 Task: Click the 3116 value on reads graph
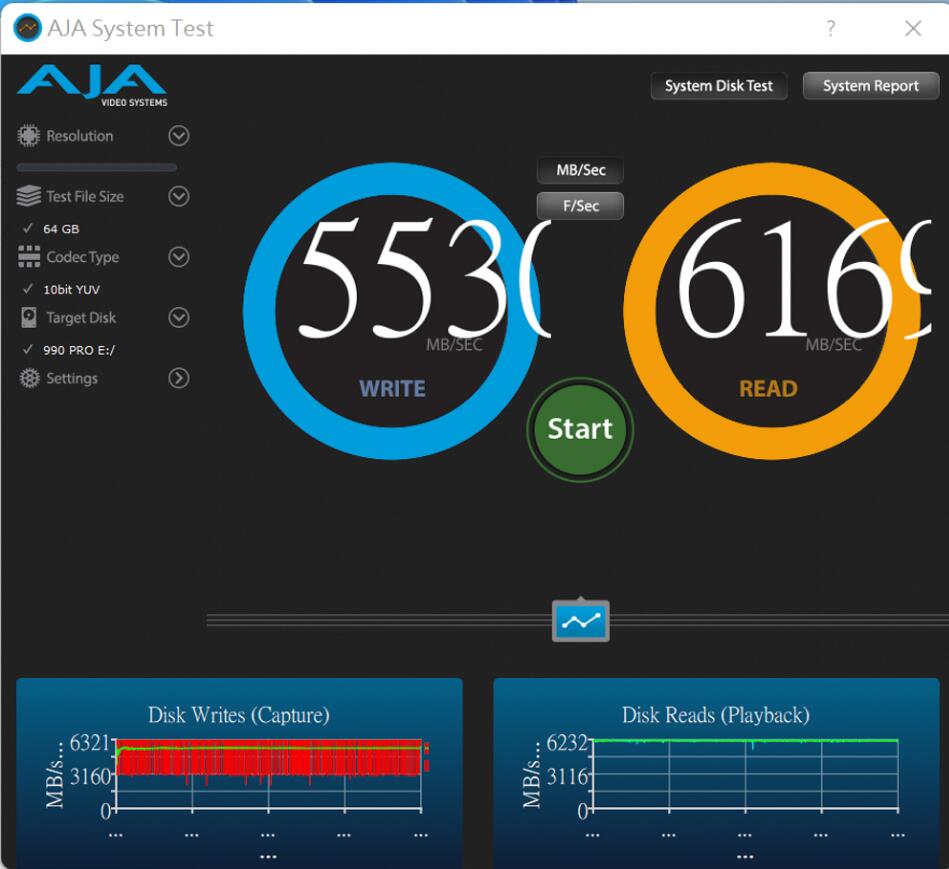point(567,776)
